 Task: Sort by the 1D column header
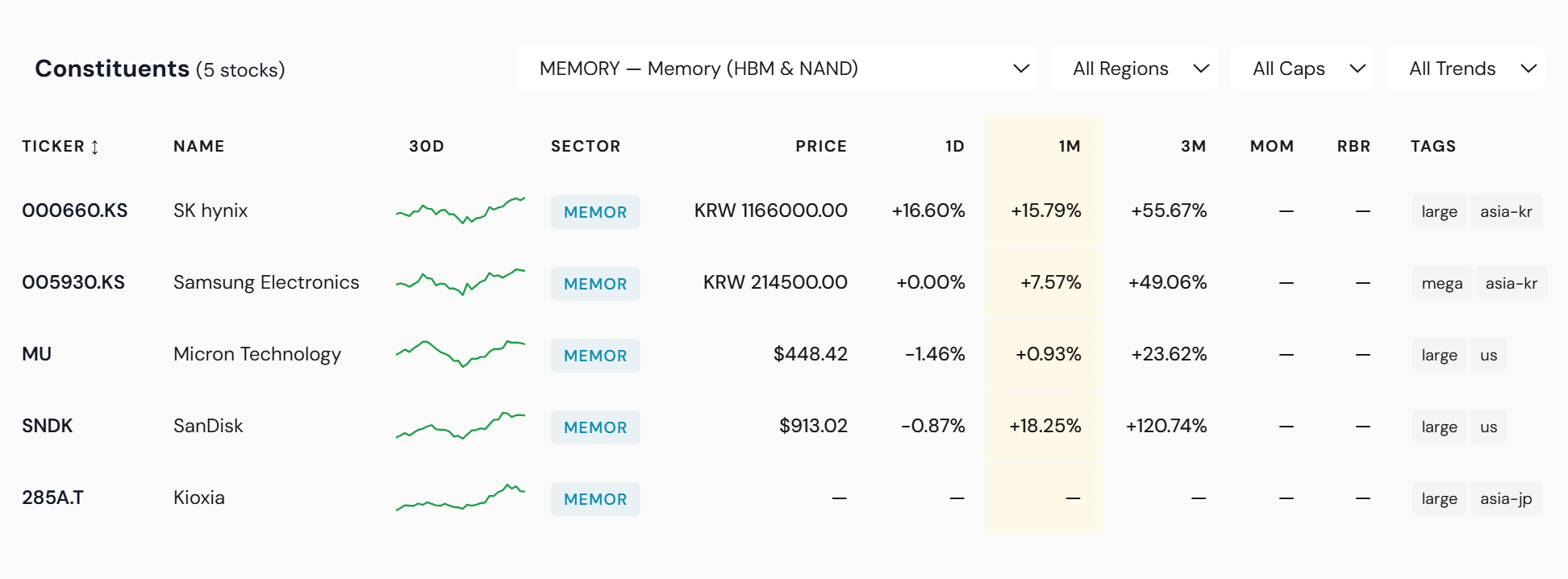pos(955,146)
